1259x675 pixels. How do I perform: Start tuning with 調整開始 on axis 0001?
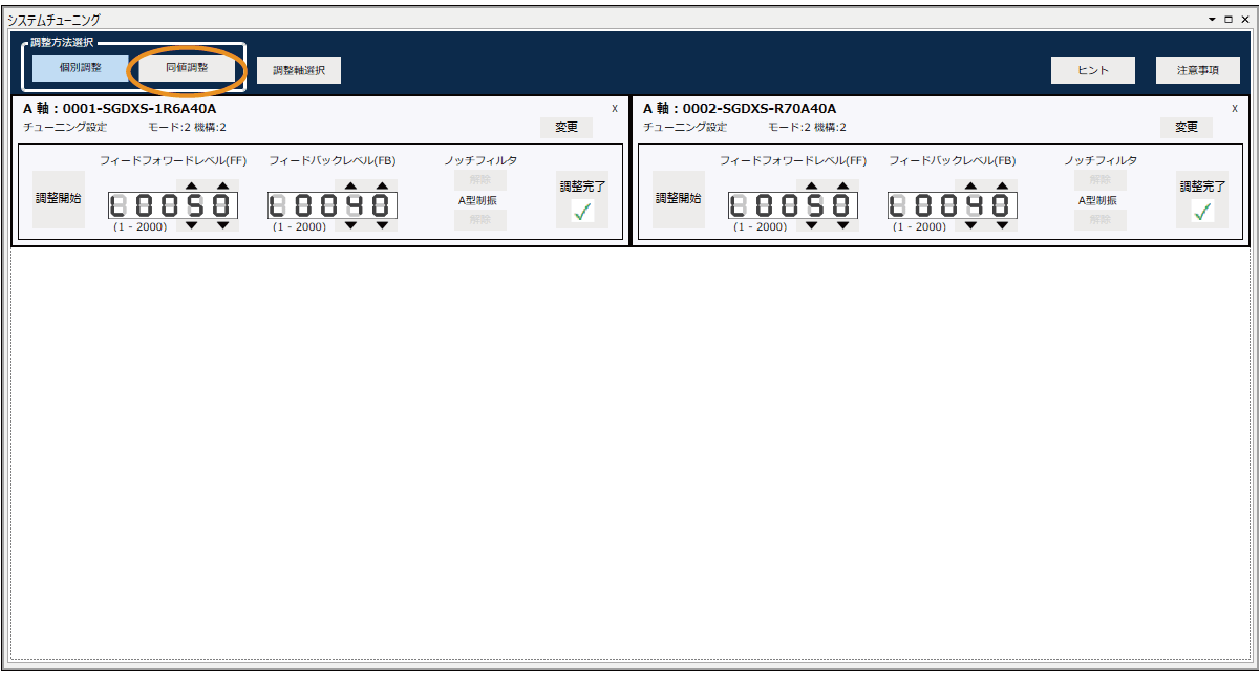click(58, 198)
